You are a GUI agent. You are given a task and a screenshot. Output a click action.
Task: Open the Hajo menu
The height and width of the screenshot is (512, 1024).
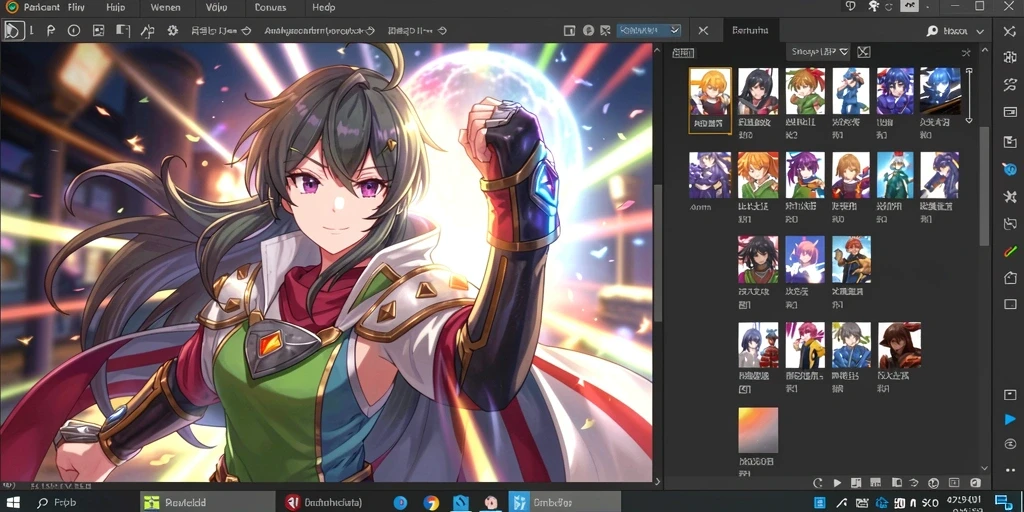pos(115,7)
